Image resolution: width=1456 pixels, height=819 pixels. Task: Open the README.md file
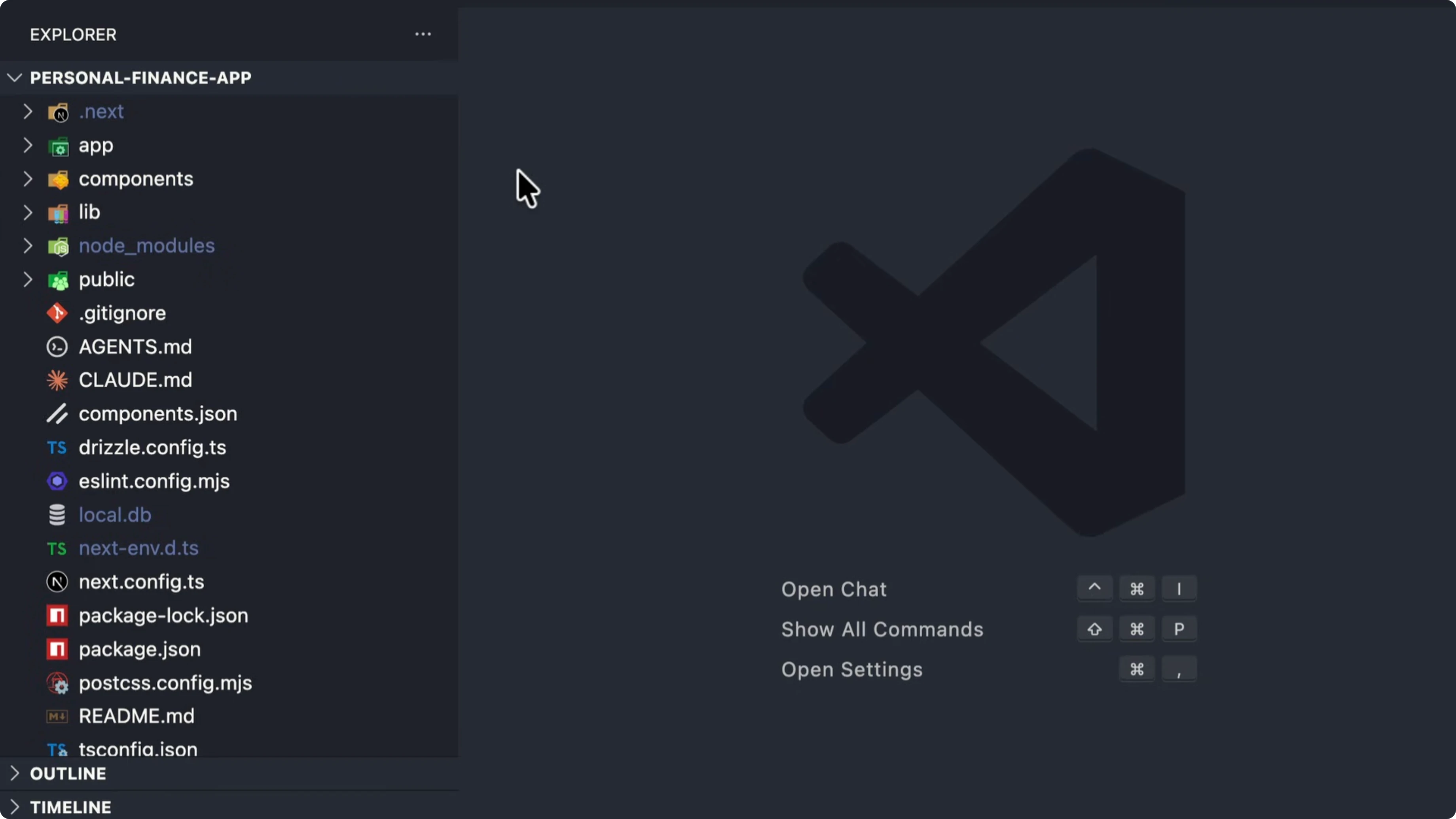[137, 716]
